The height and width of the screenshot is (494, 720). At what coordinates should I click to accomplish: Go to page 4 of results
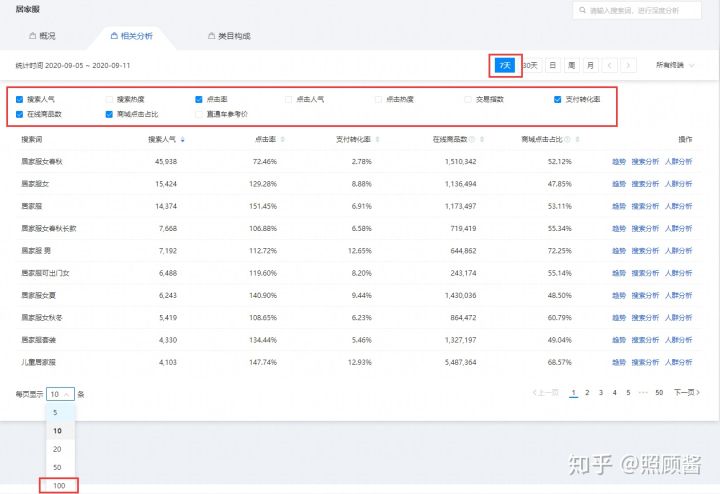tap(614, 393)
